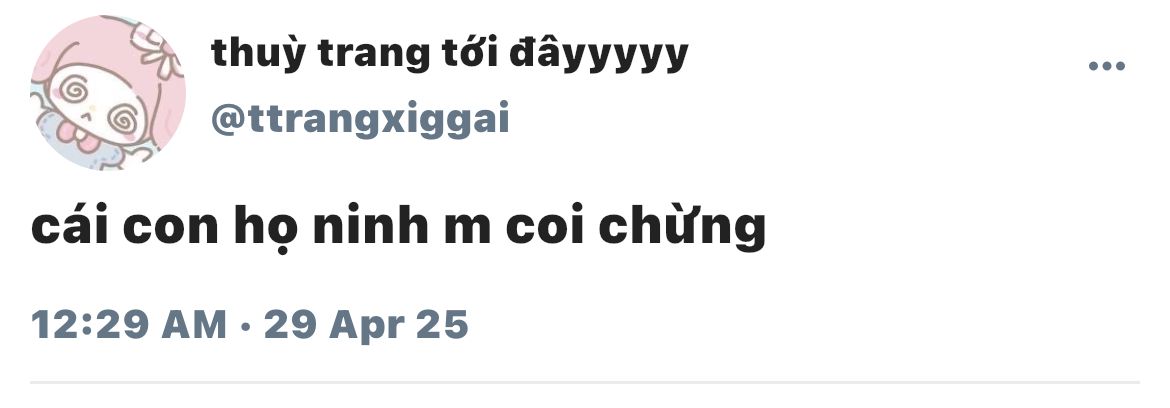Open tweet timestamp 12:29 AM
This screenshot has width=1170, height=408.
pos(129,324)
